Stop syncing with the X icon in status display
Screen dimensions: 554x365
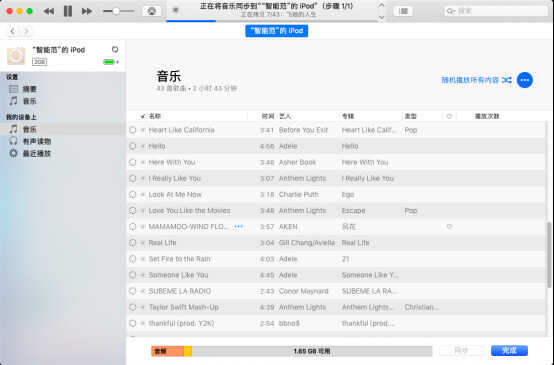pyautogui.click(x=175, y=10)
